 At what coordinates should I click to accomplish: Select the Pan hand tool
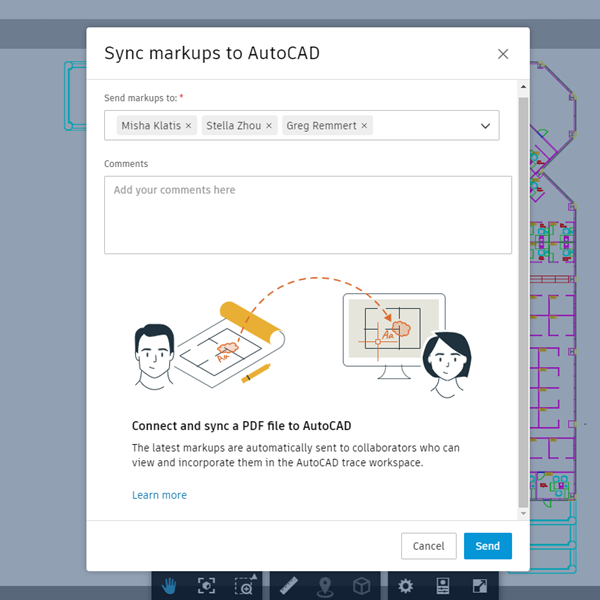pyautogui.click(x=169, y=585)
